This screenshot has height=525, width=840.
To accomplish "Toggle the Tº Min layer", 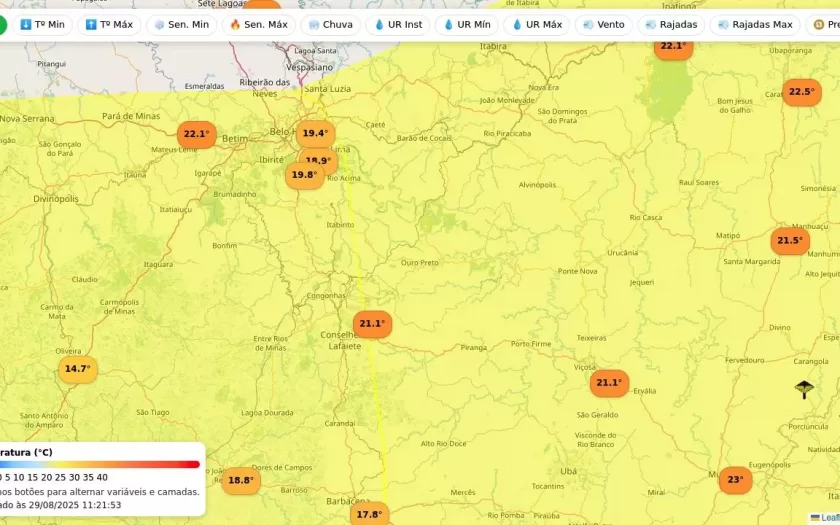I will 42,24.
